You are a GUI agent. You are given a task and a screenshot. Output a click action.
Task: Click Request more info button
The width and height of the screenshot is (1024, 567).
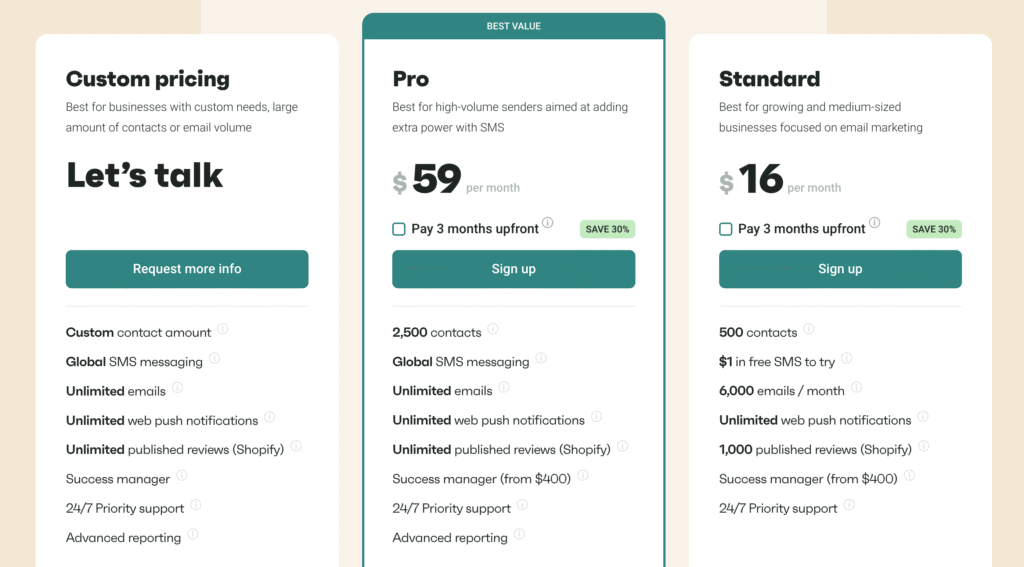(187, 269)
